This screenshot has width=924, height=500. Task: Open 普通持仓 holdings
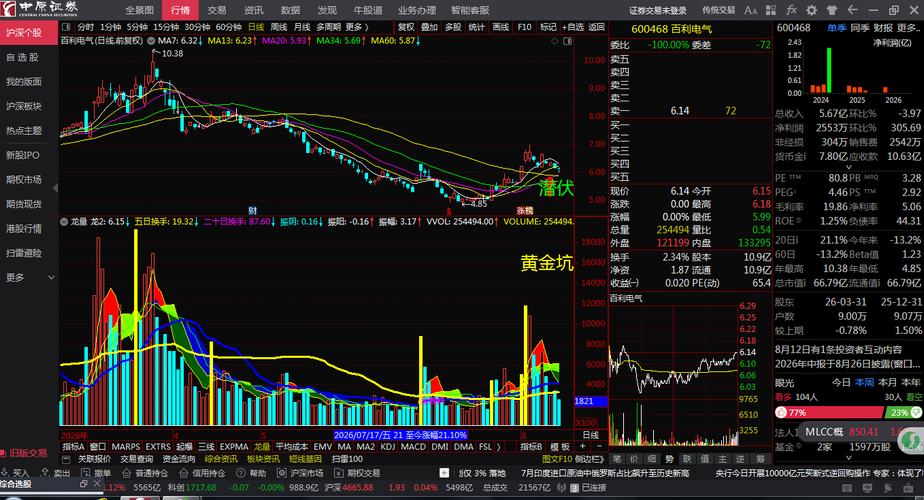click(145, 473)
